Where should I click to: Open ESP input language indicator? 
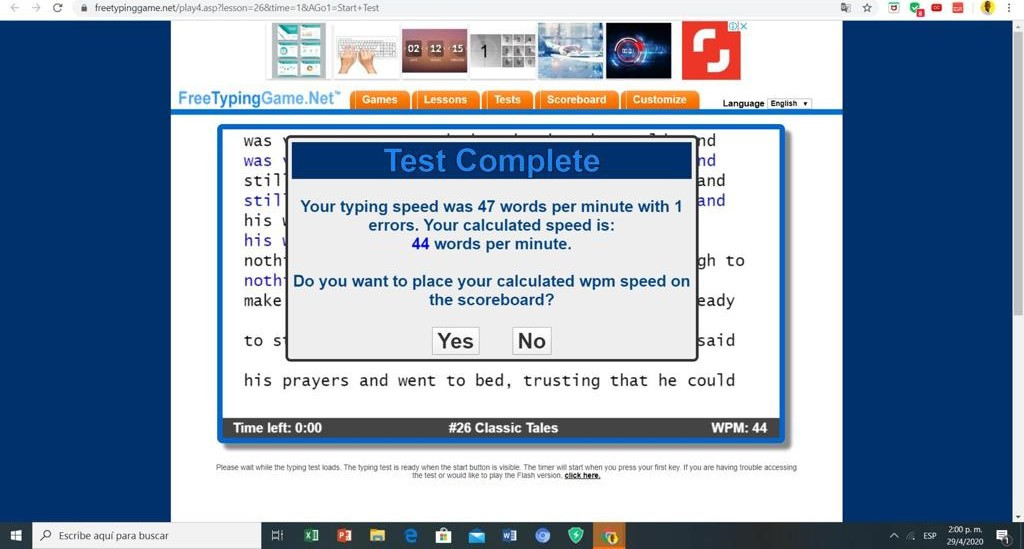[x=930, y=535]
